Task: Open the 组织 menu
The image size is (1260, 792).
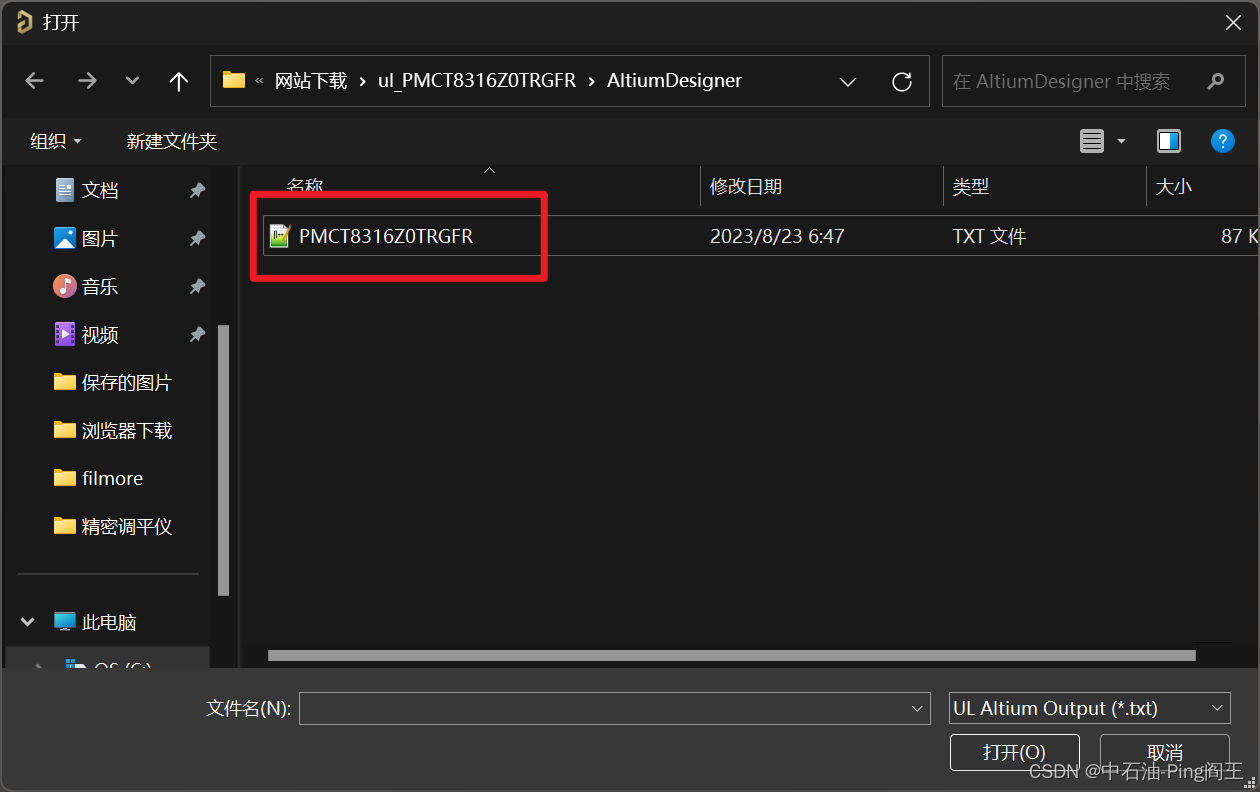Action: tap(55, 141)
